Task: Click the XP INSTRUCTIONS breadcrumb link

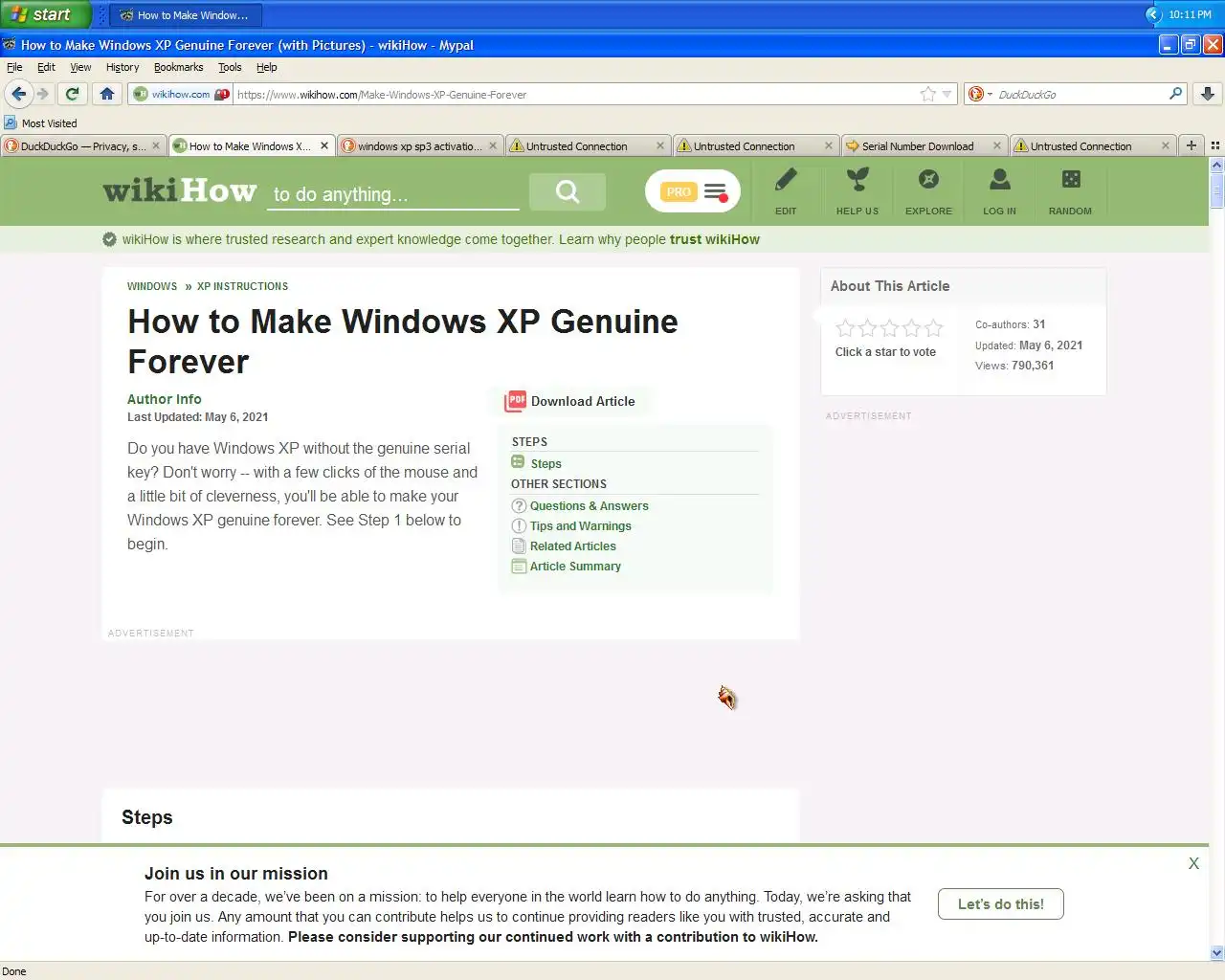Action: coord(242,286)
